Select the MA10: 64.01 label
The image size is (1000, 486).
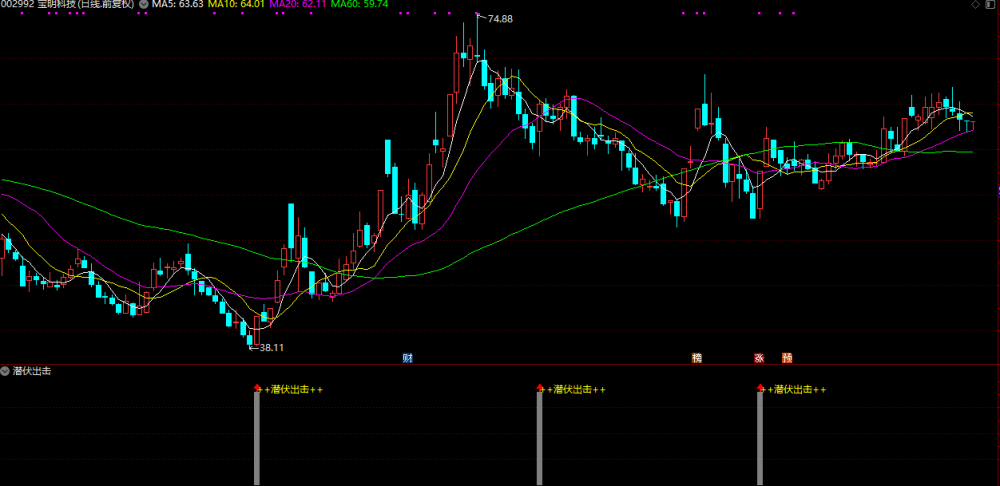coord(236,4)
